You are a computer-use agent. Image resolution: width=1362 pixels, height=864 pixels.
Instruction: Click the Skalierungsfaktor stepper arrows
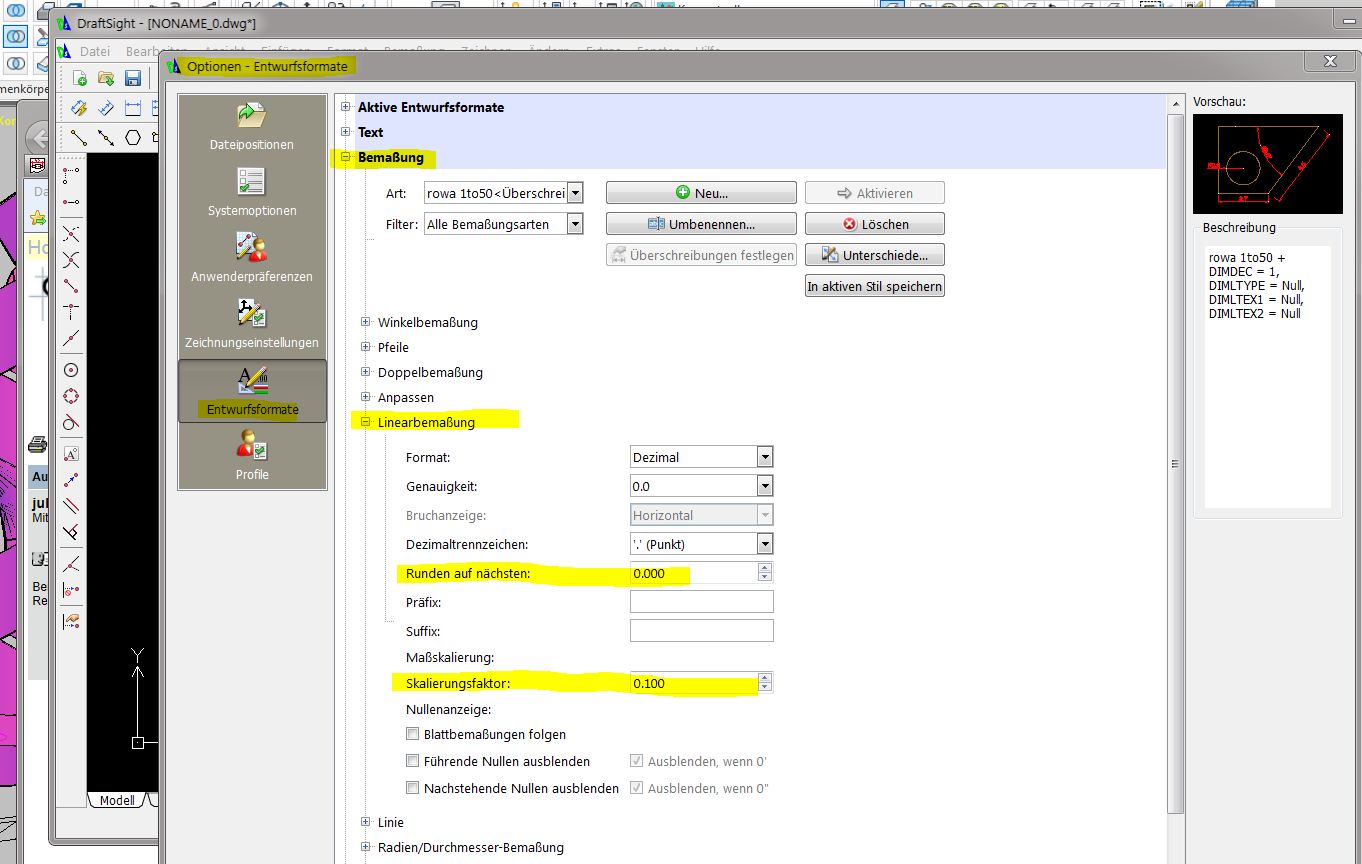coord(765,683)
